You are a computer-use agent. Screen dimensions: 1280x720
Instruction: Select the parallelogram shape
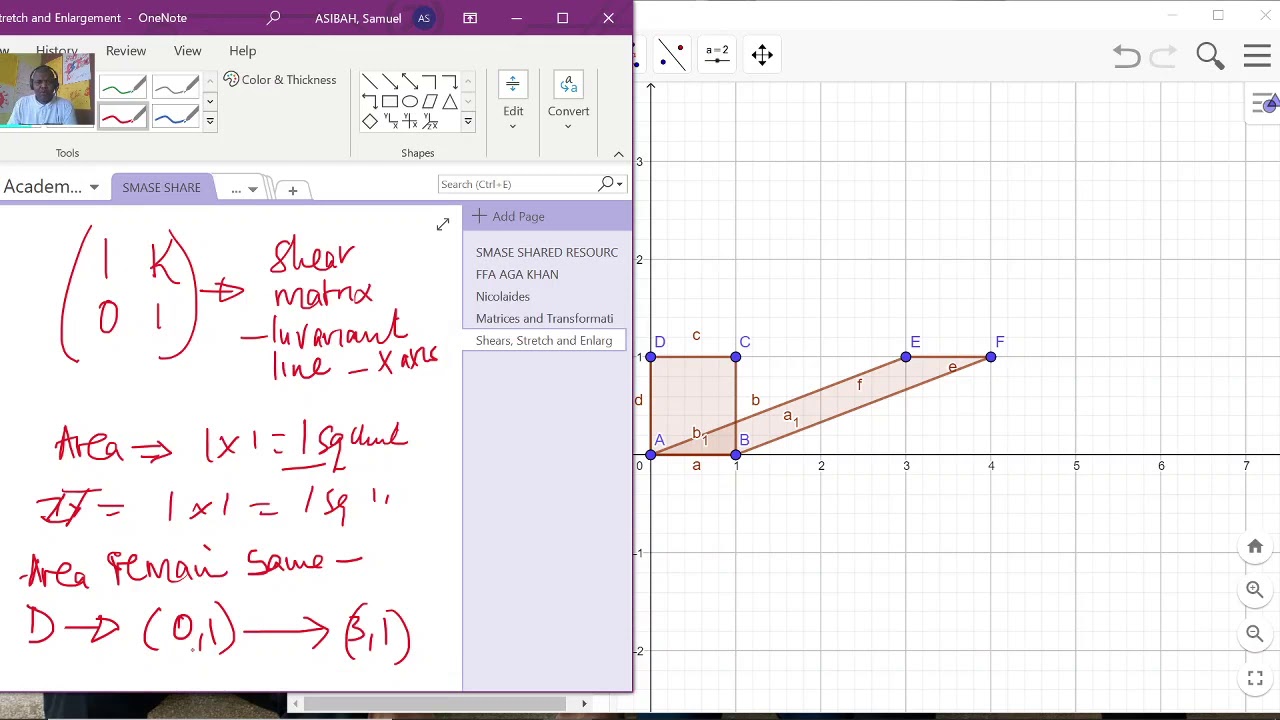tap(430, 101)
